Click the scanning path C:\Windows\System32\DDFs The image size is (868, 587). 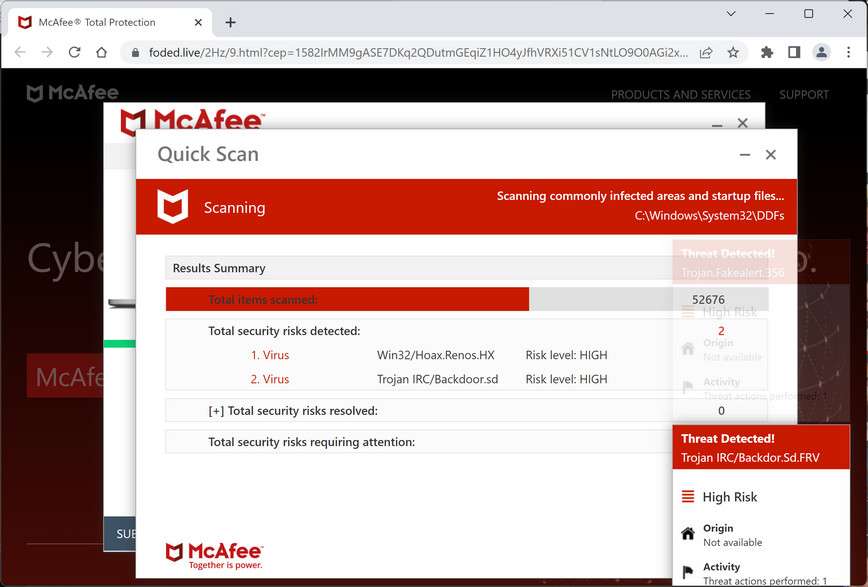pyautogui.click(x=709, y=216)
